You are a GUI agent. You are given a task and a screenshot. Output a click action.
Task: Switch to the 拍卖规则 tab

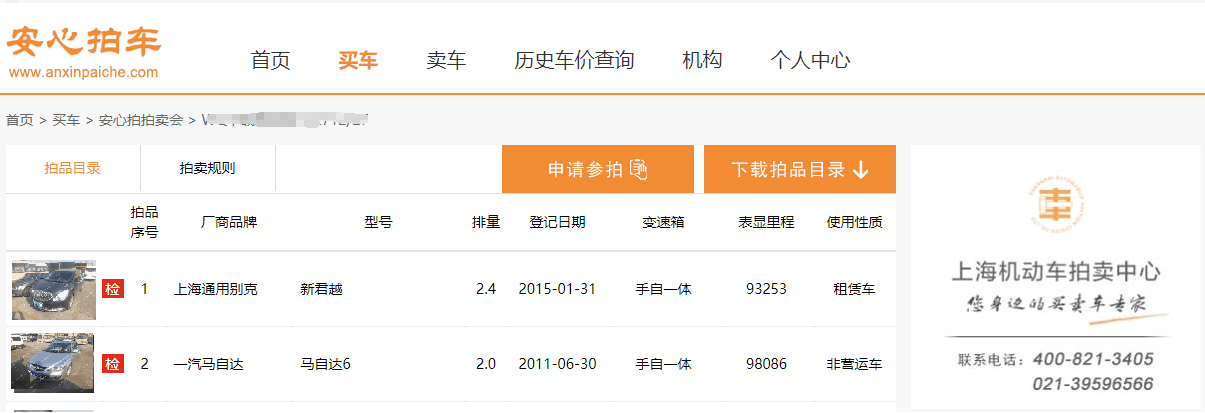click(207, 168)
